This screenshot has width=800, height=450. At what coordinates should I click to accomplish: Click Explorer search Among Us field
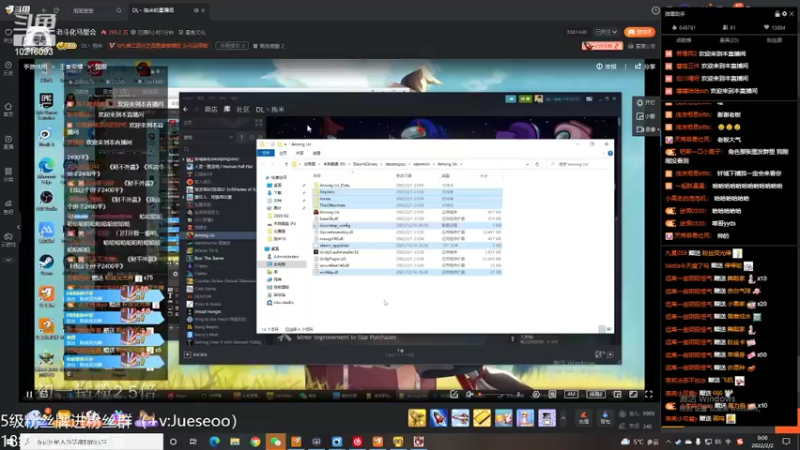pos(579,164)
